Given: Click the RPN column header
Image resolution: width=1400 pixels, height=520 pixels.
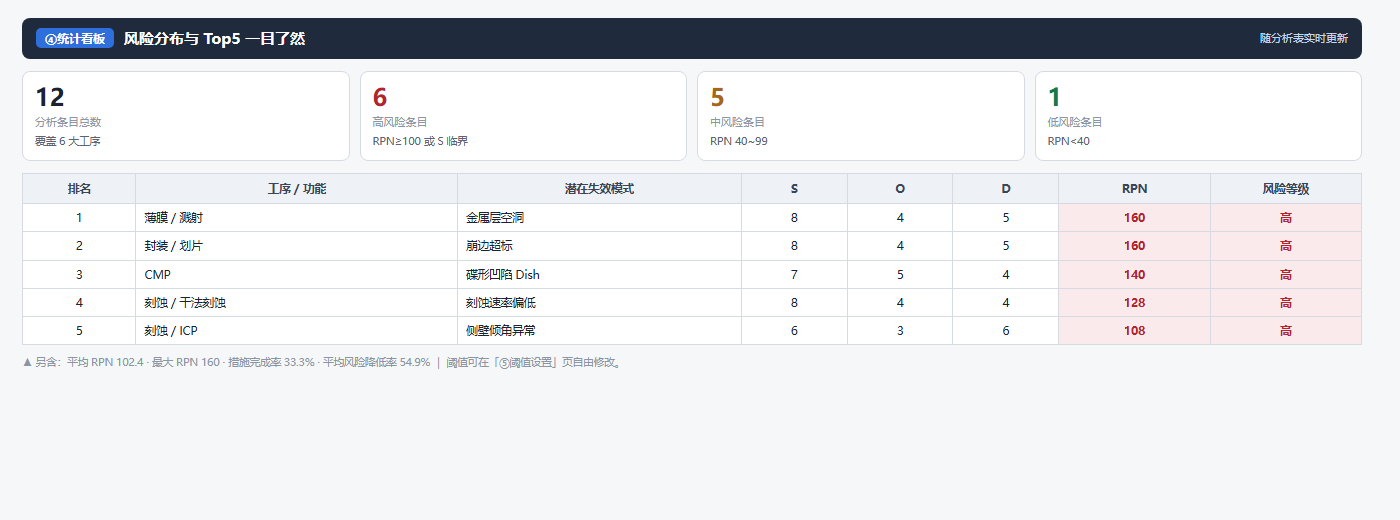Looking at the screenshot, I should click(x=1135, y=188).
